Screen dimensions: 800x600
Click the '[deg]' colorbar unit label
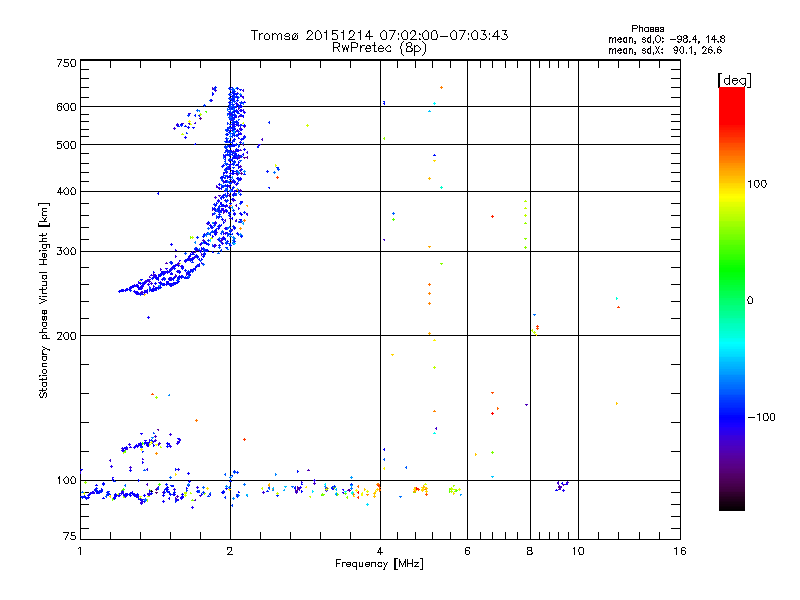coord(734,80)
